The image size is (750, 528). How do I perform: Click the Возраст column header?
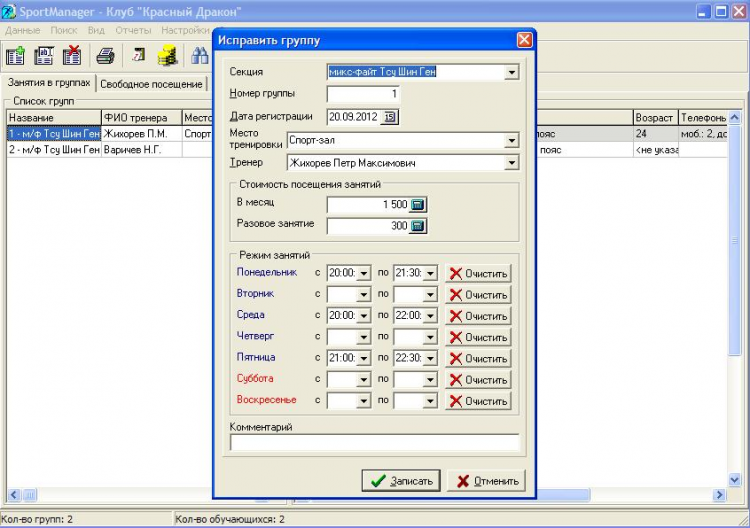coord(655,118)
